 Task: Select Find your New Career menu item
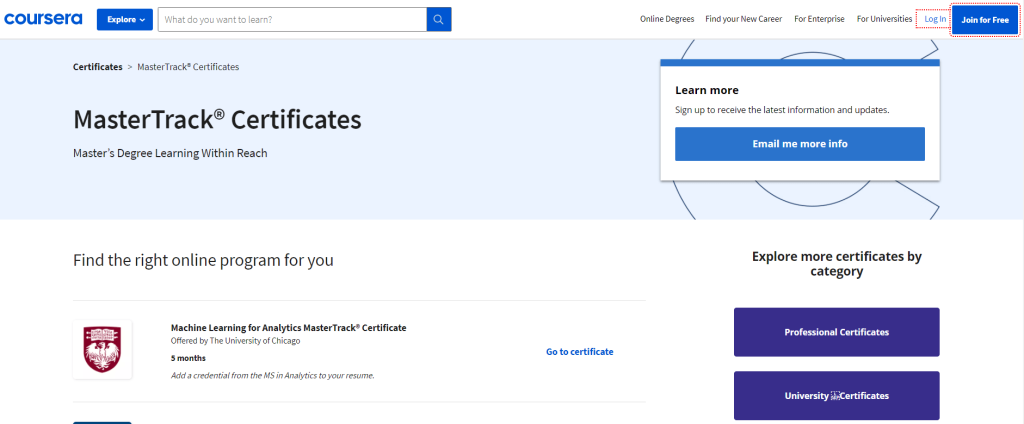point(743,19)
